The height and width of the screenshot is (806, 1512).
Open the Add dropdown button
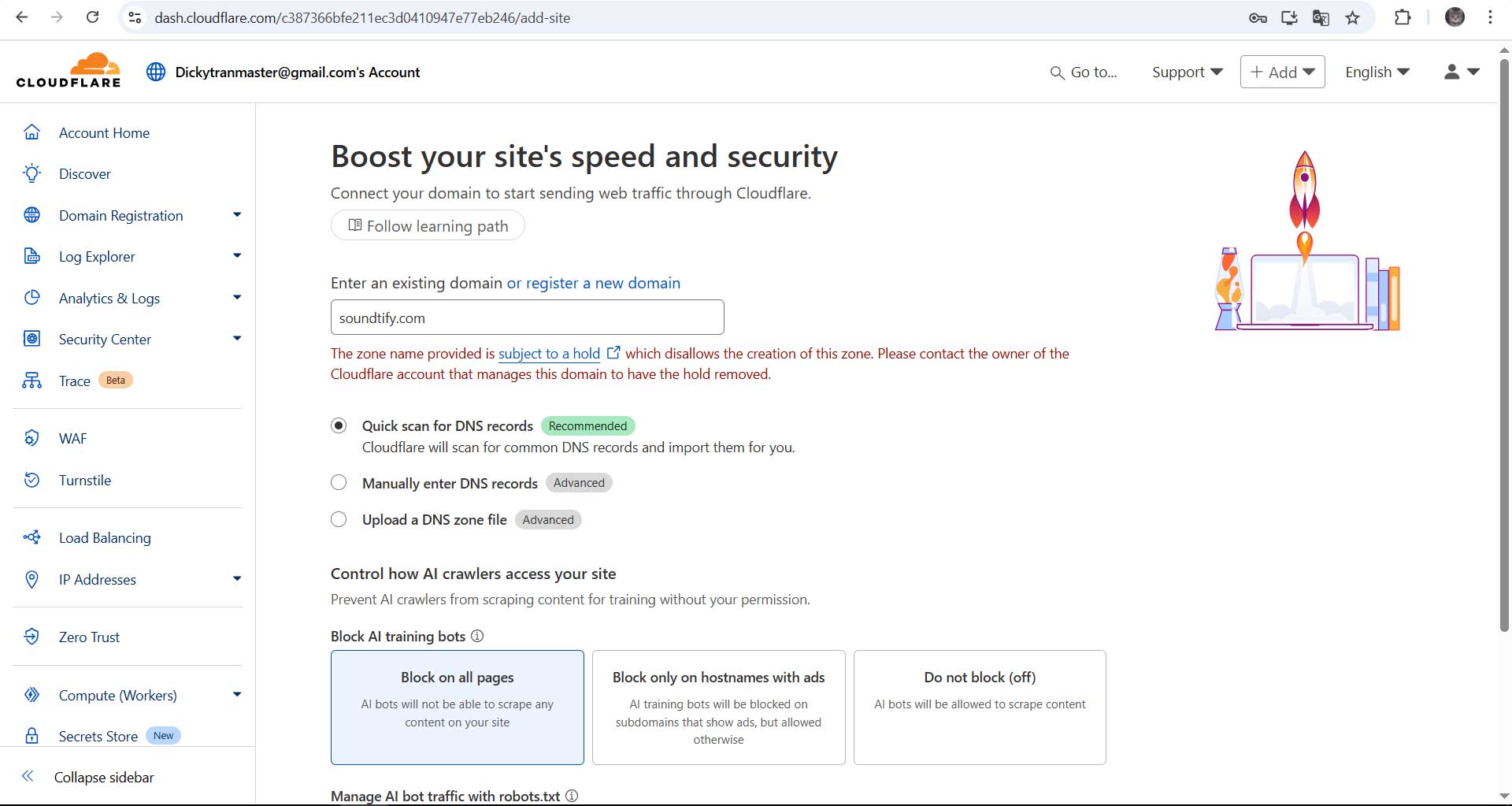tap(1282, 72)
